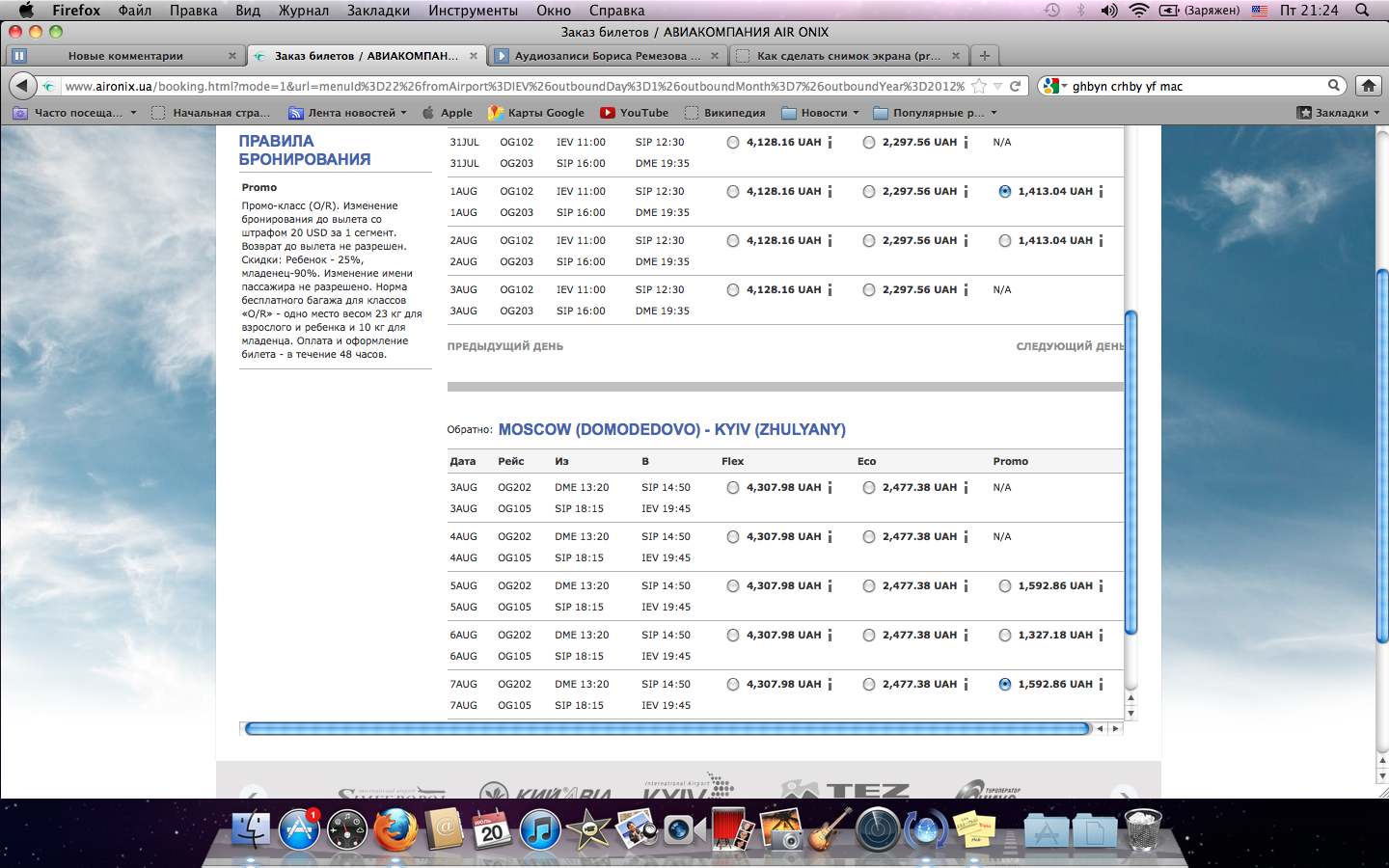Click the Home icon in the toolbar
Screen dimensions: 1389x868
point(1368,86)
